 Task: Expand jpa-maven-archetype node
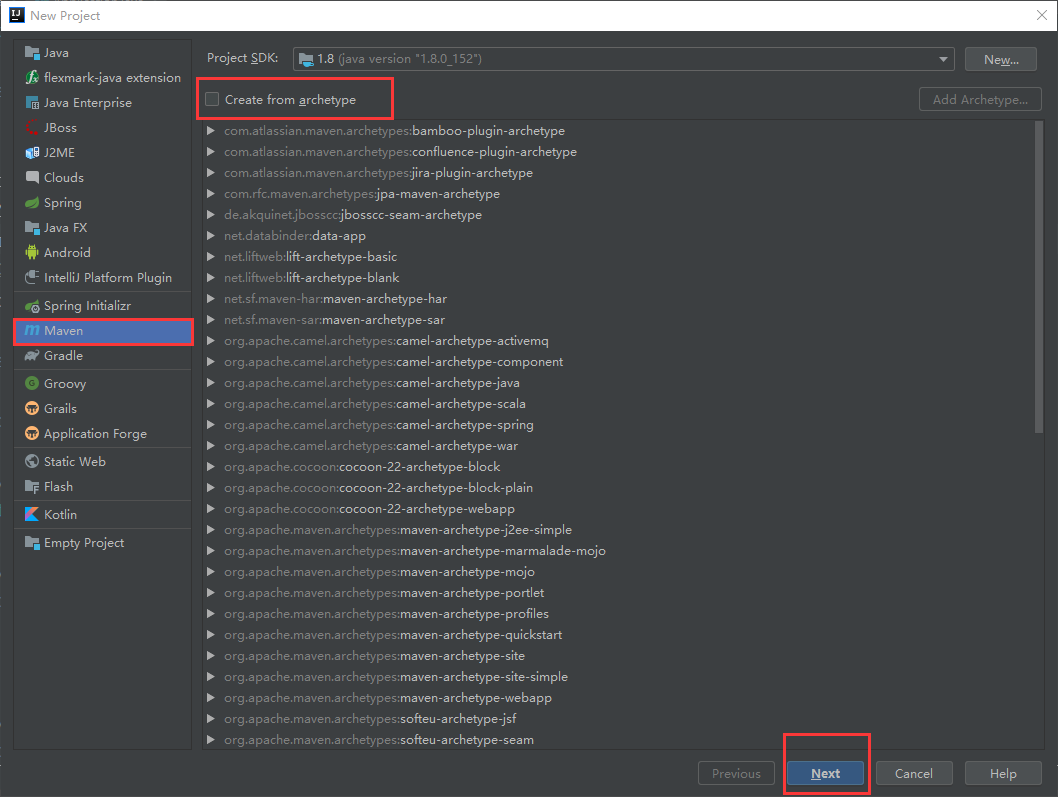(x=211, y=194)
